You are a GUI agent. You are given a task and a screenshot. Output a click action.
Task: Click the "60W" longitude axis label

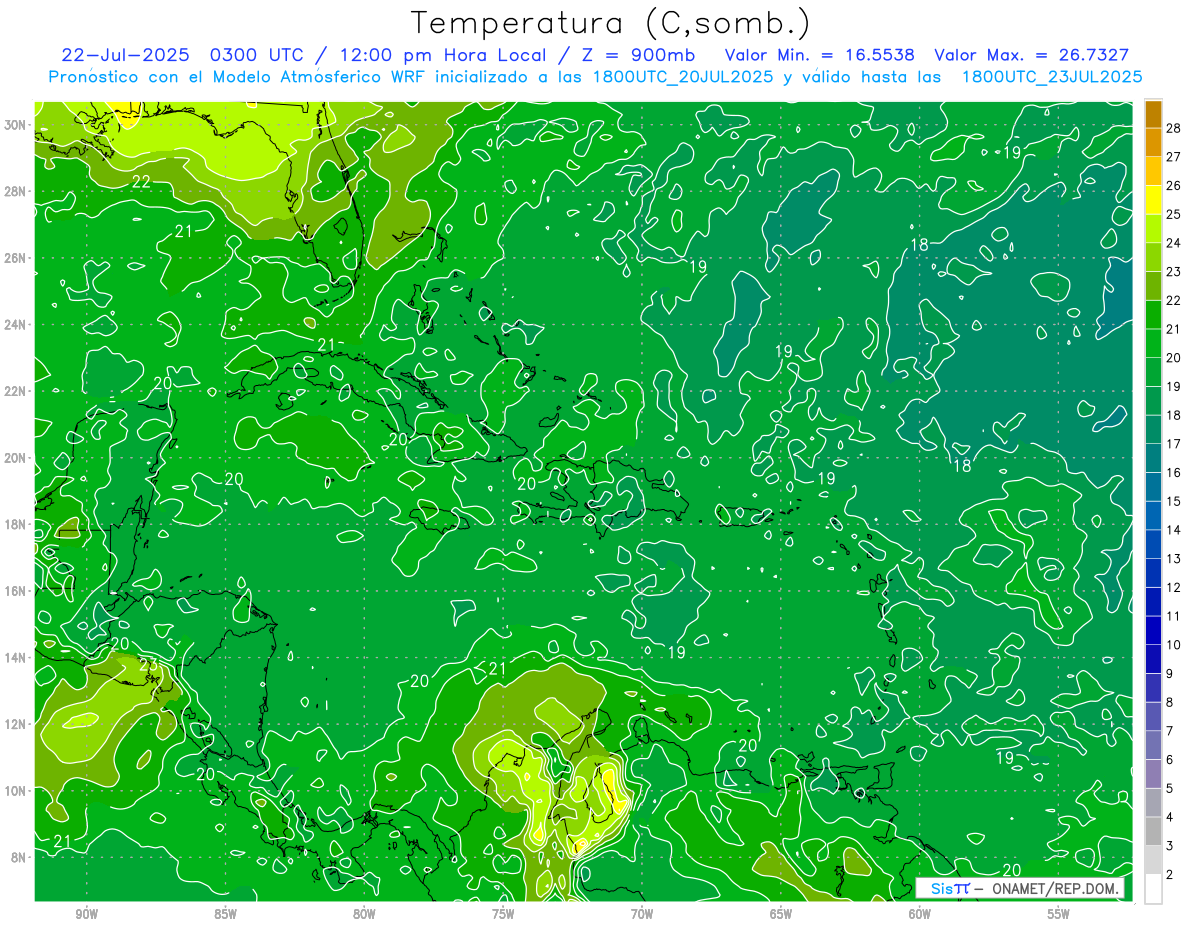(920, 914)
